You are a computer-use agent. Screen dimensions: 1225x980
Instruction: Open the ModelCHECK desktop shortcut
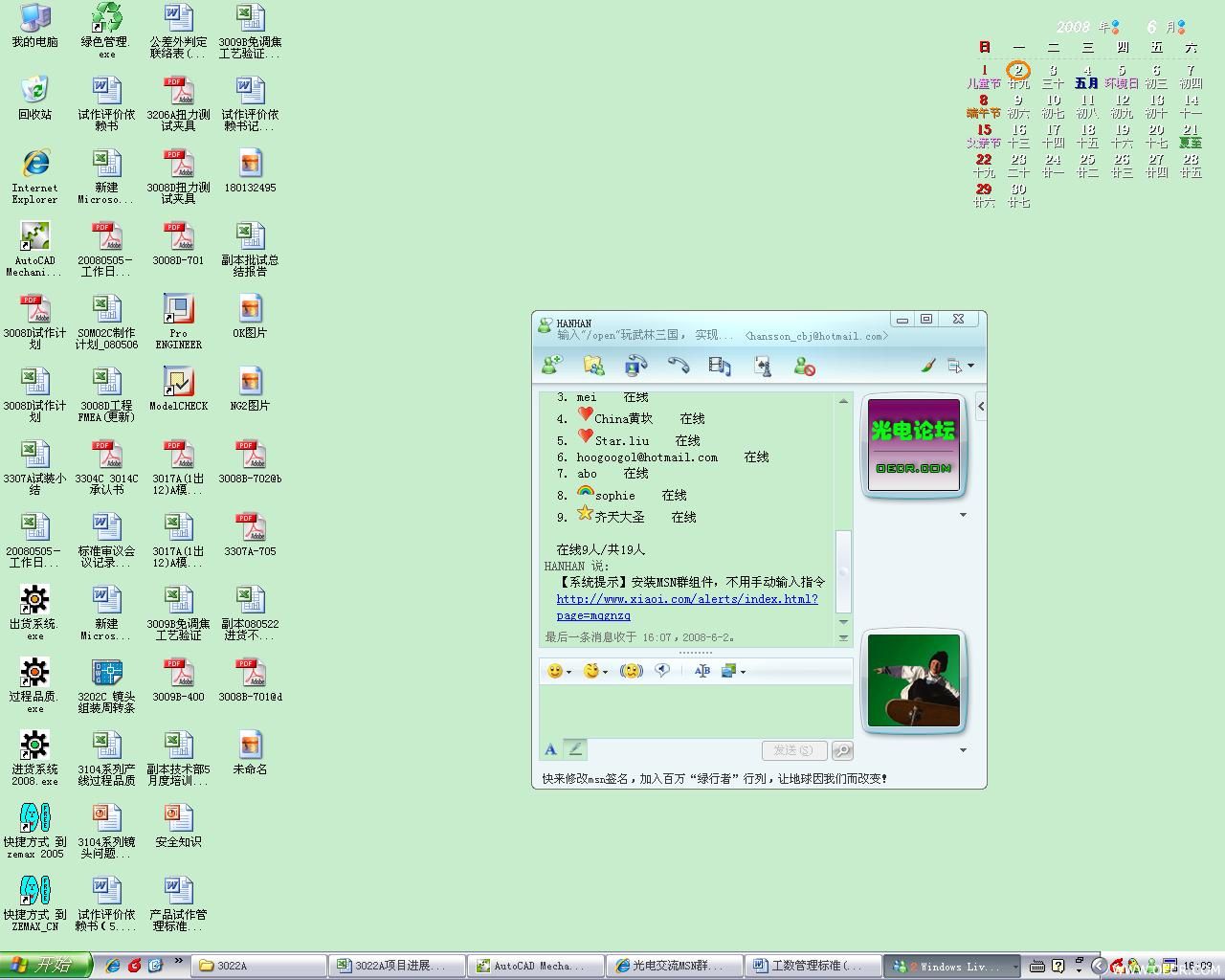coord(178,390)
